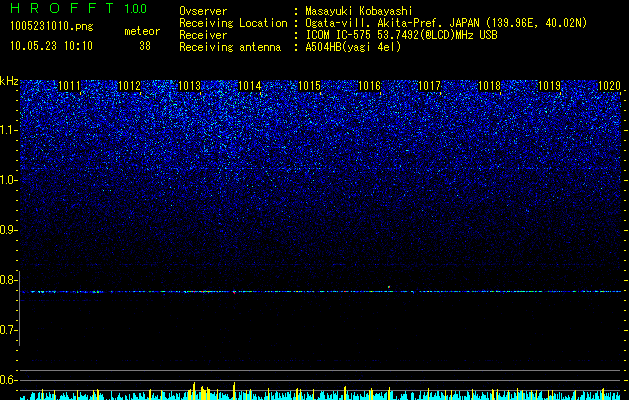Click the A504HB(yagi 4el) antenna text
Viewport: 629px width, 400px height.
(353, 47)
